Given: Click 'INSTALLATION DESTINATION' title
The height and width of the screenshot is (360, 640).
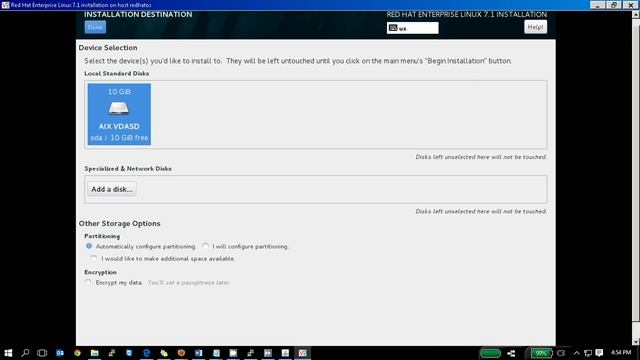Looking at the screenshot, I should pyautogui.click(x=138, y=14).
